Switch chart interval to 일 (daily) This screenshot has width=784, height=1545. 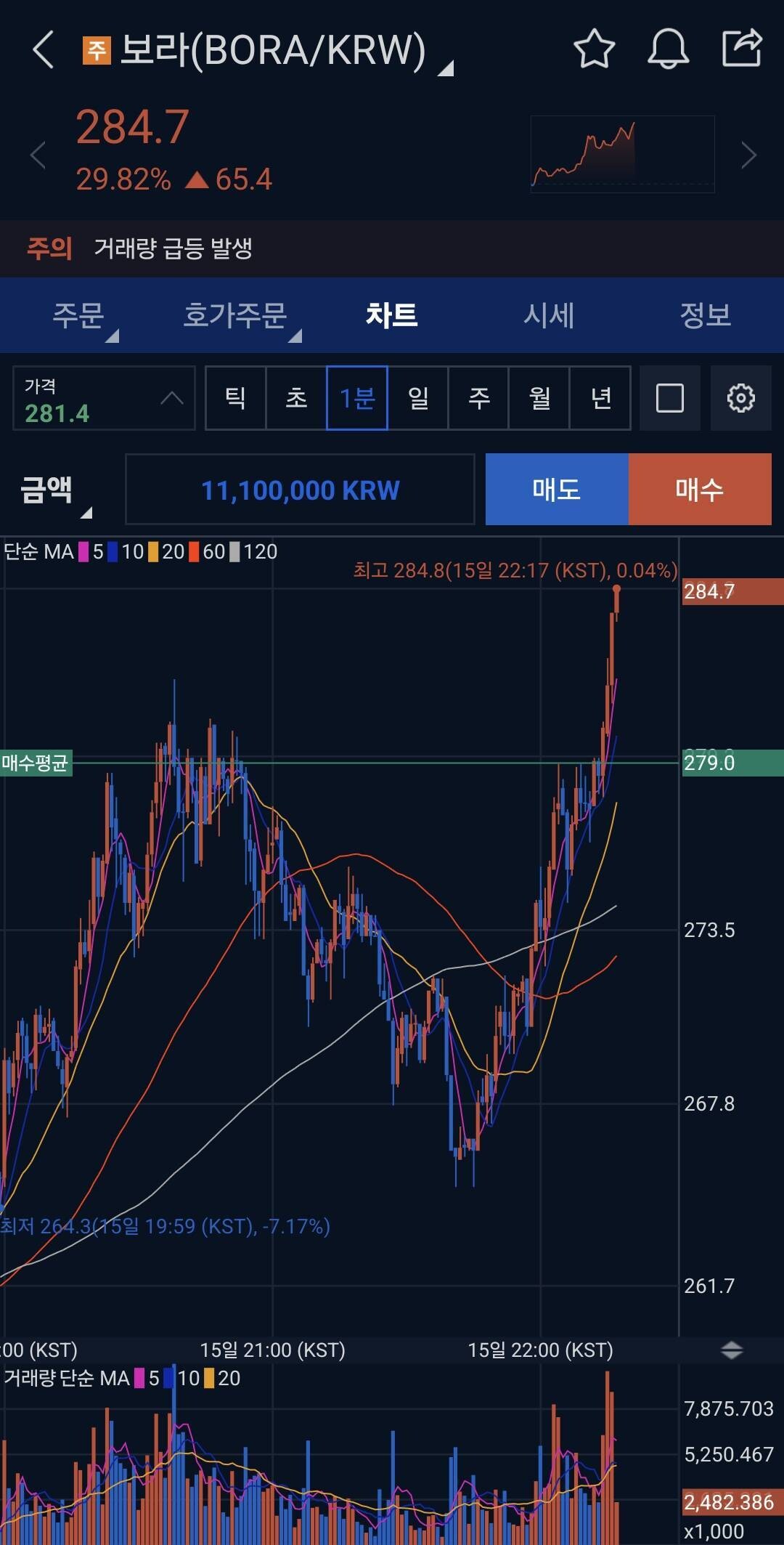point(418,398)
